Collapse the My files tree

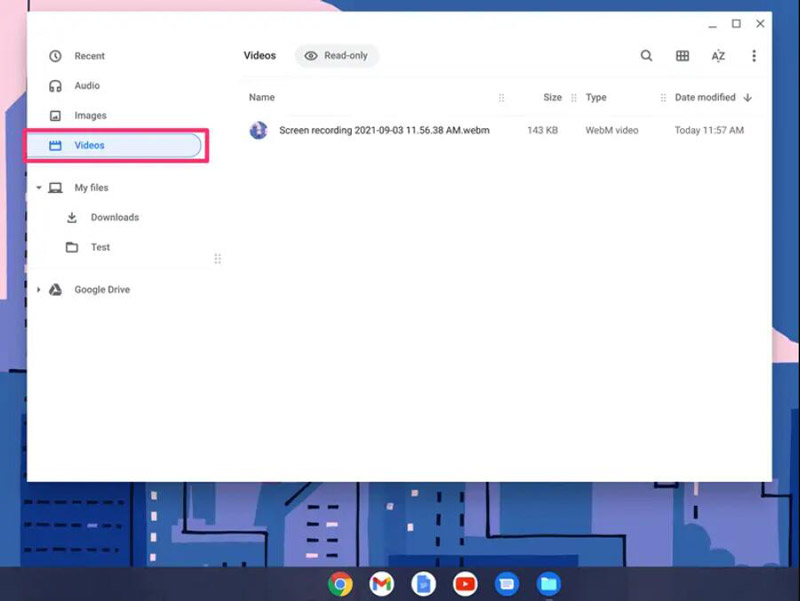(39, 188)
